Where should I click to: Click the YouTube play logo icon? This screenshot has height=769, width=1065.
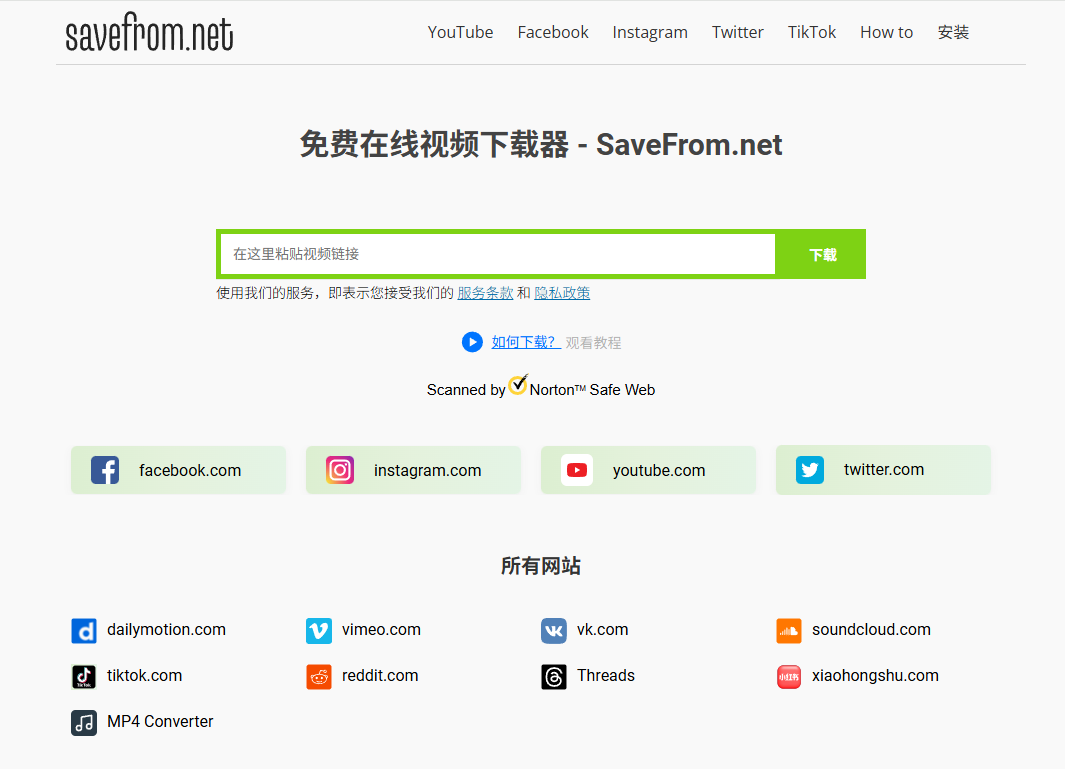(577, 470)
